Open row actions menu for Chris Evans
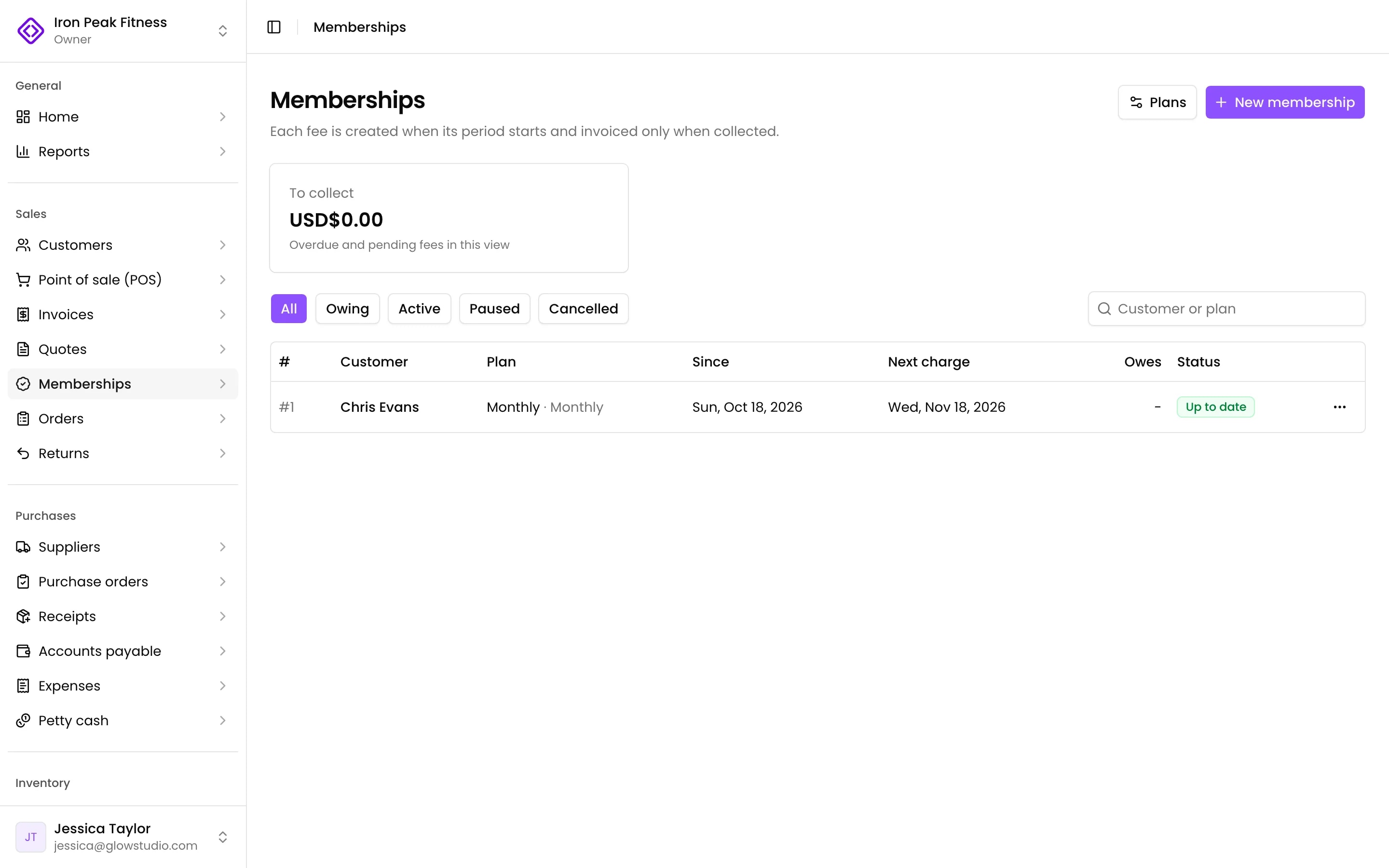The height and width of the screenshot is (868, 1389). 1340,407
